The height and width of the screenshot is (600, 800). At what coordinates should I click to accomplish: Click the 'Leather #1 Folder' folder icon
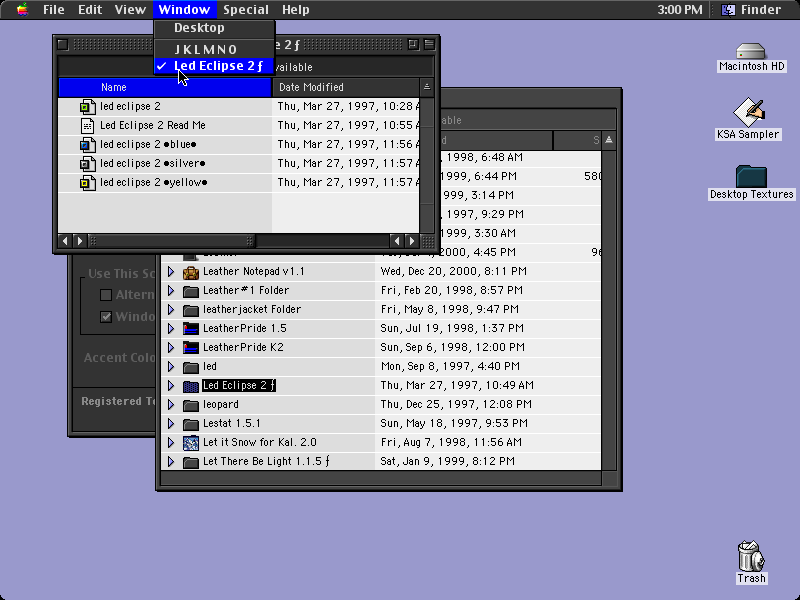click(x=191, y=291)
